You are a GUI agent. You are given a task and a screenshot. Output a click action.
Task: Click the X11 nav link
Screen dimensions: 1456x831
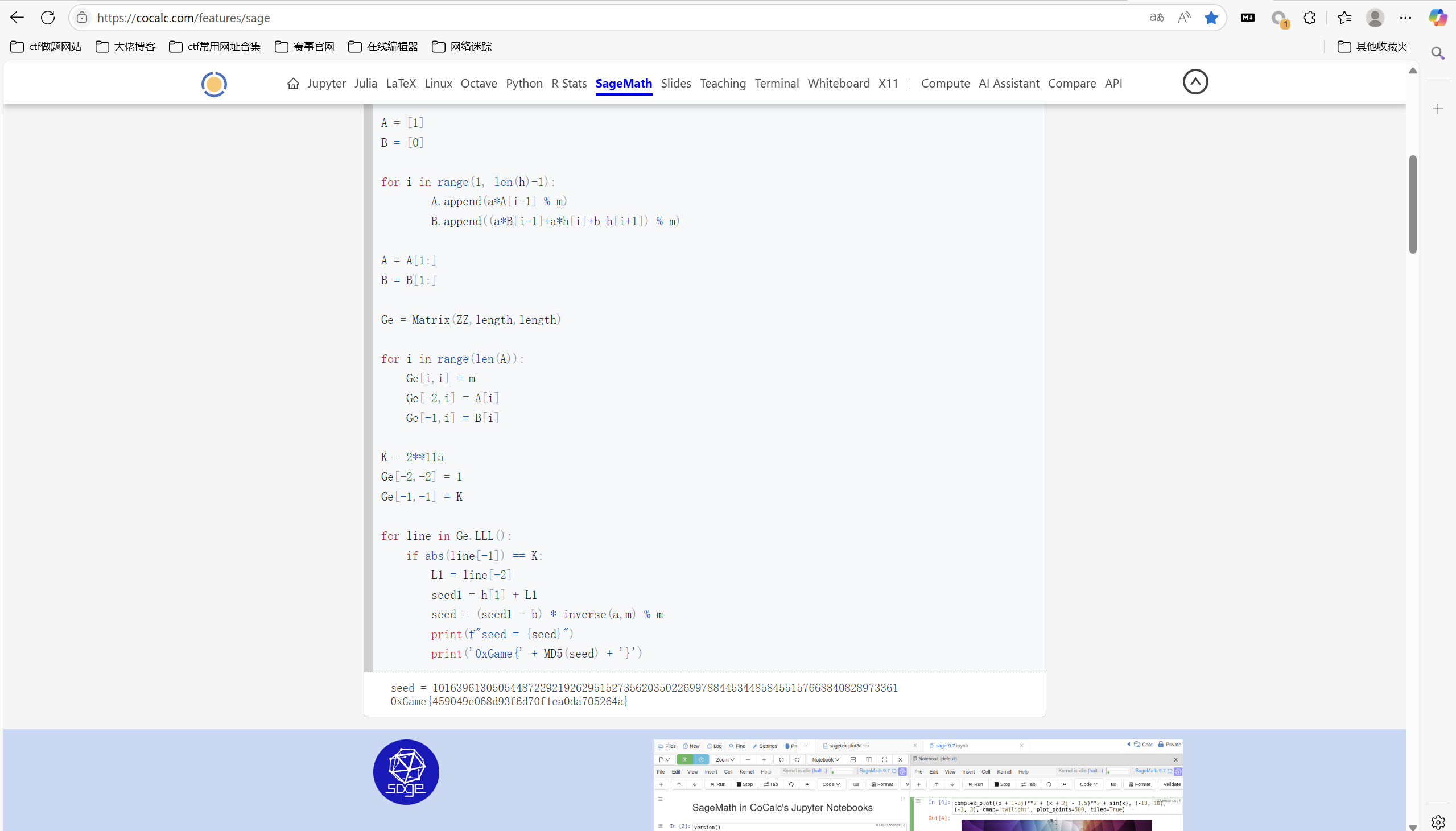tap(888, 84)
